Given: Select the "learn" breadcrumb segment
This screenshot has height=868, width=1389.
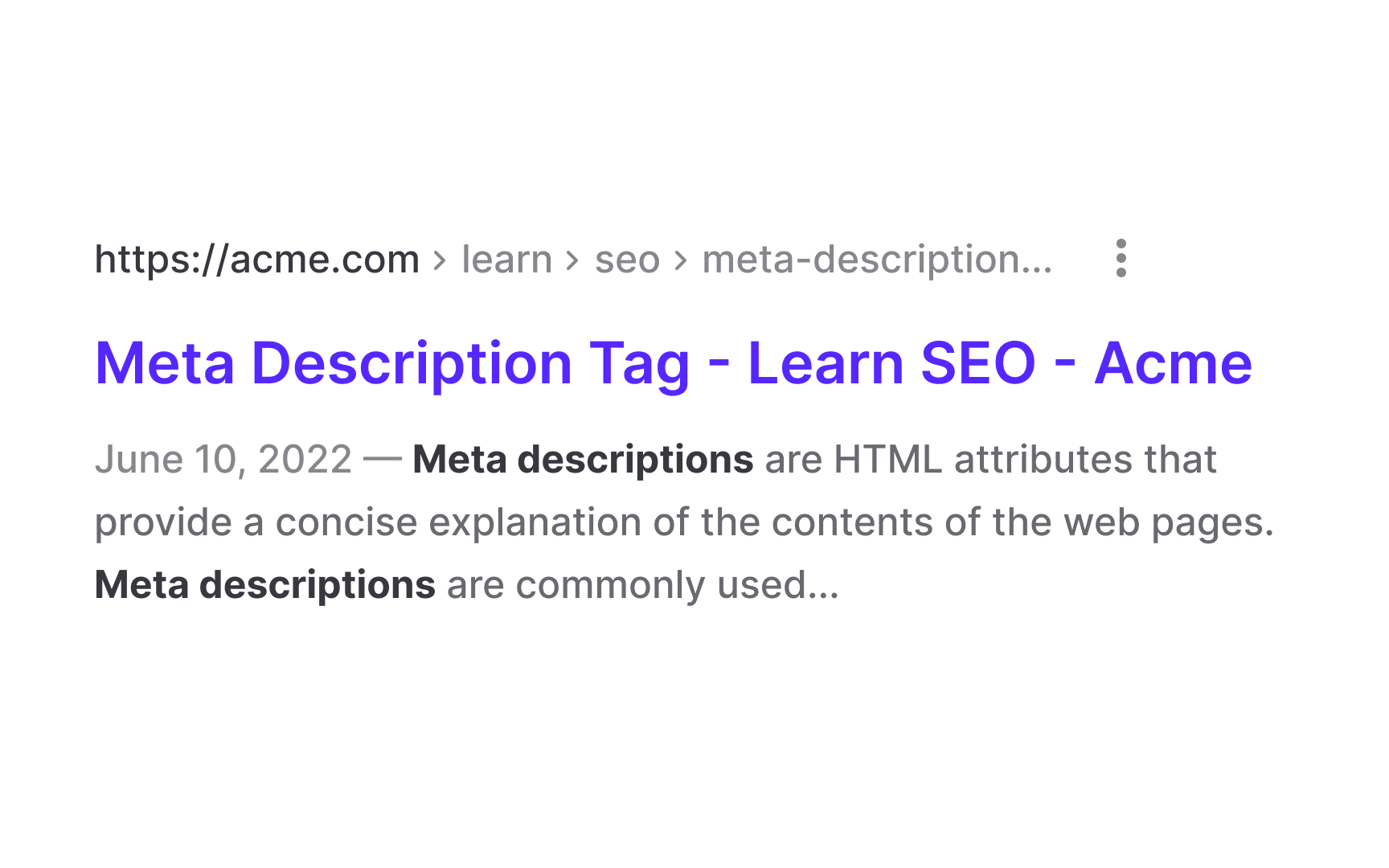Looking at the screenshot, I should pyautogui.click(x=506, y=260).
